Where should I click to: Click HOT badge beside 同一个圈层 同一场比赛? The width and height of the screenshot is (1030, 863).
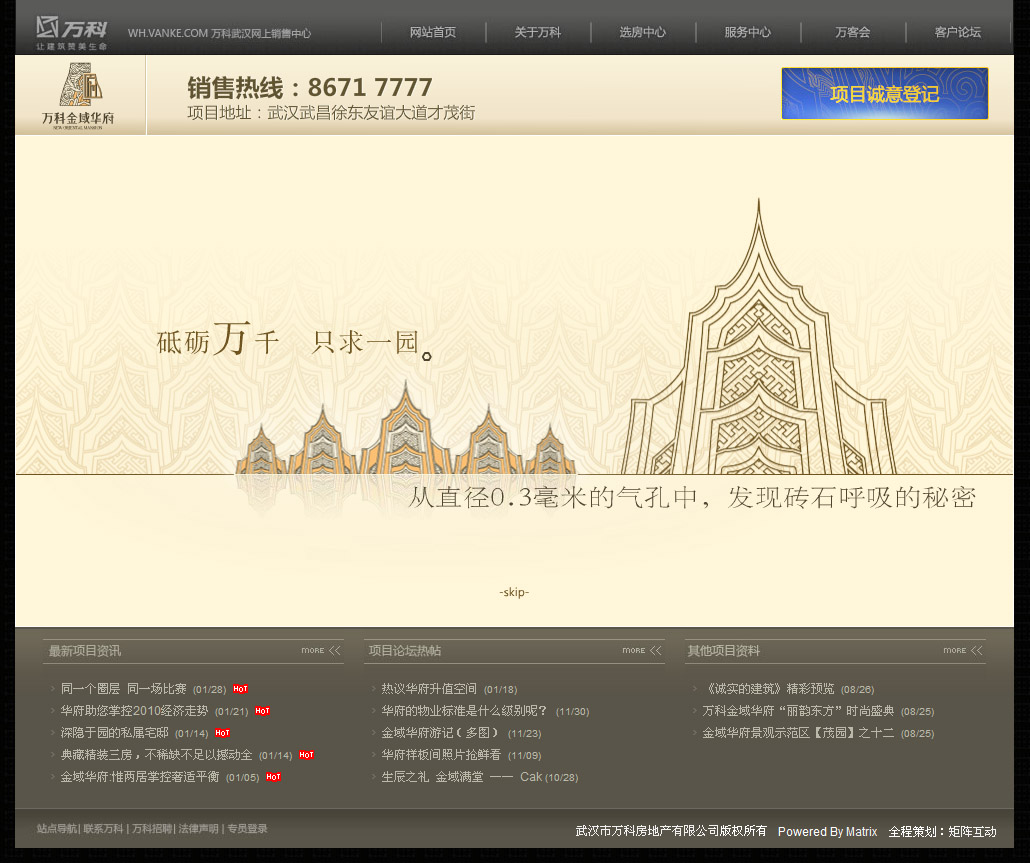240,689
